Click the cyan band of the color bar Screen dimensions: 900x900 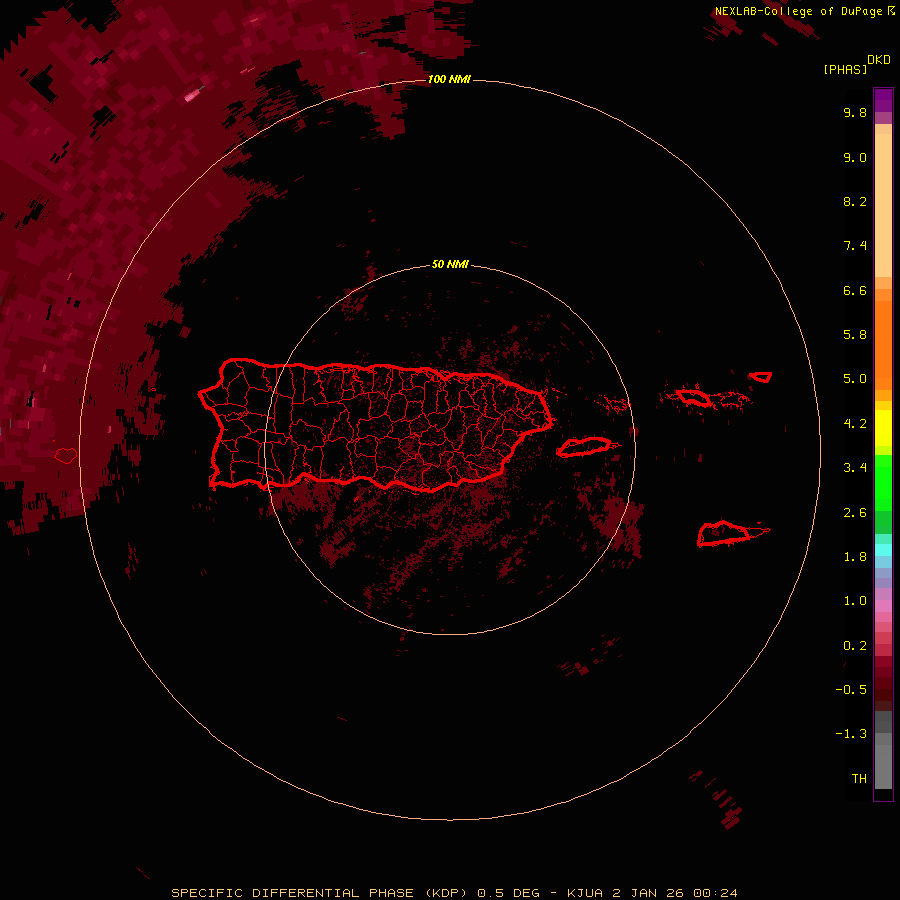point(883,549)
